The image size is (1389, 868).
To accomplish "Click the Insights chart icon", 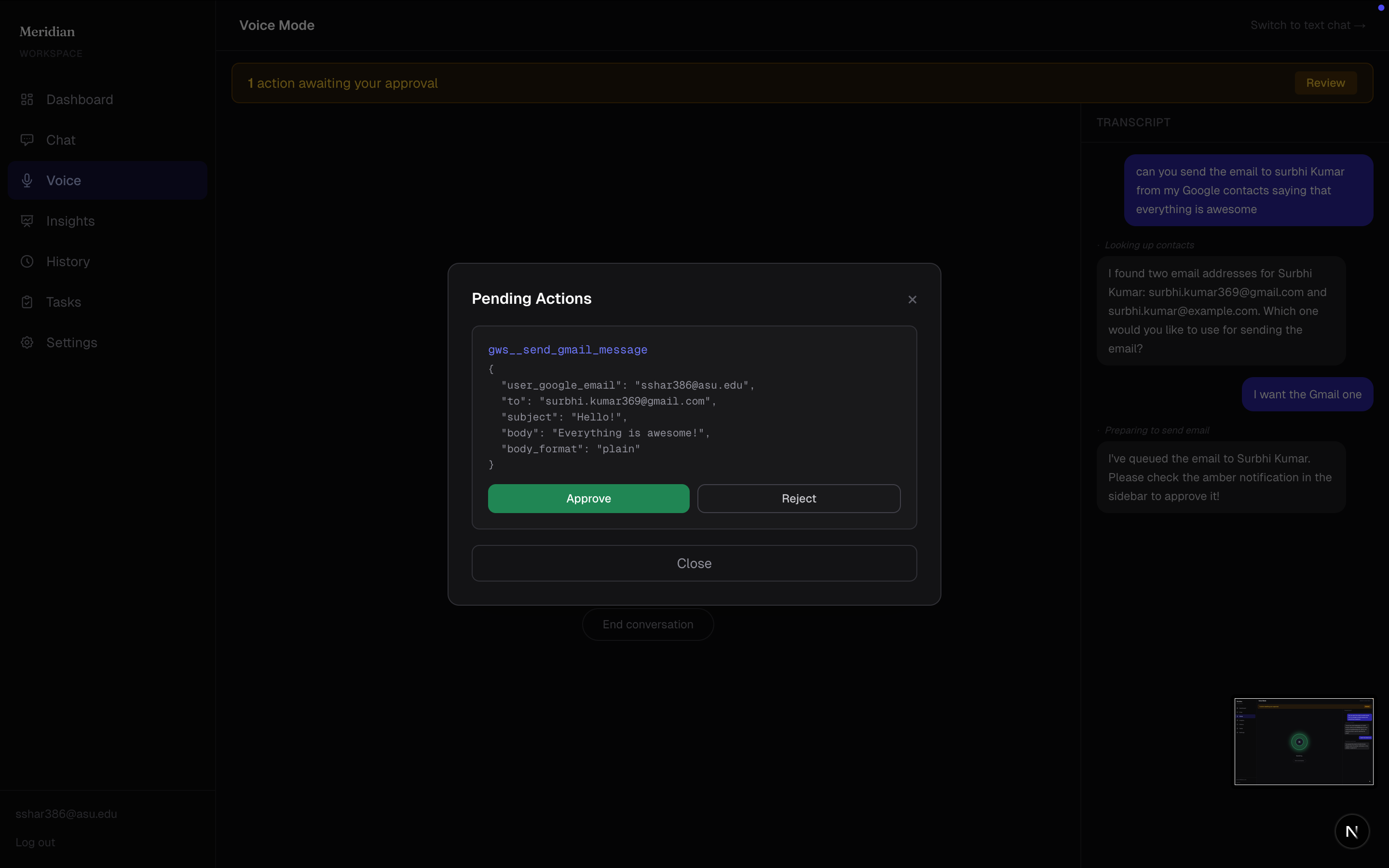I will pos(27,221).
